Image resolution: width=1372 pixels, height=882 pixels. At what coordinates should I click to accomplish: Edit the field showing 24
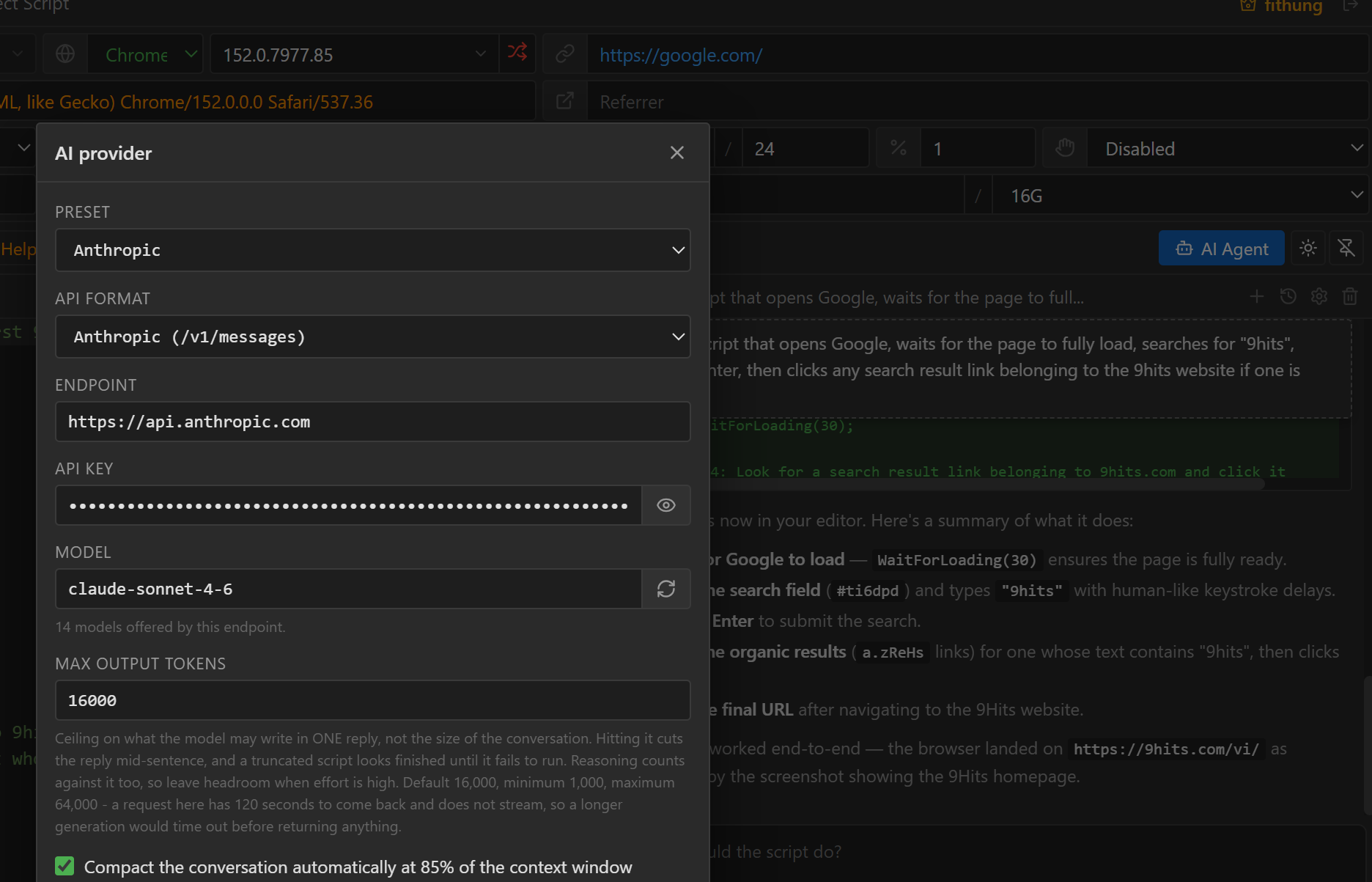(x=806, y=148)
